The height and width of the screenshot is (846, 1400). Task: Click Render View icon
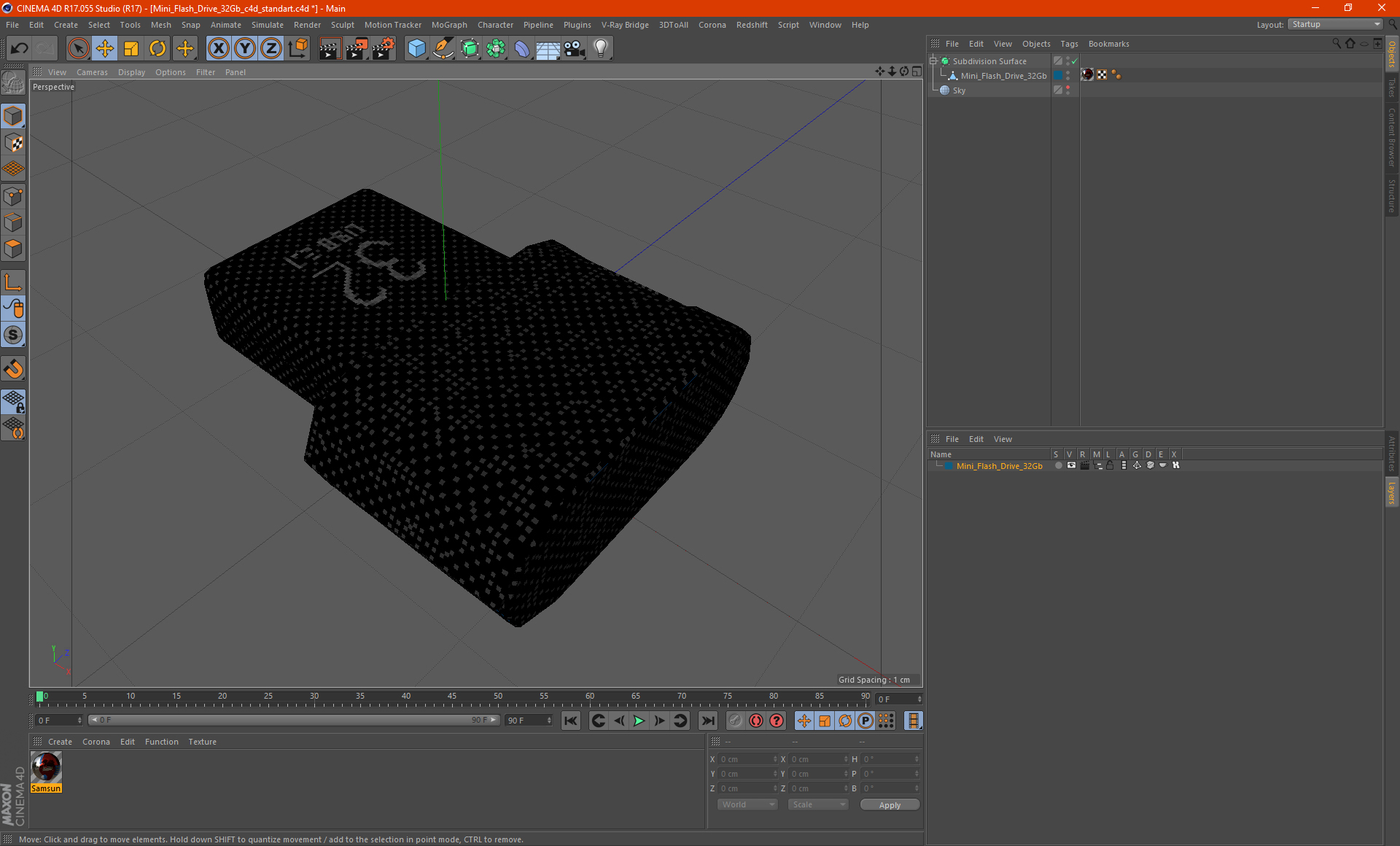pyautogui.click(x=330, y=49)
